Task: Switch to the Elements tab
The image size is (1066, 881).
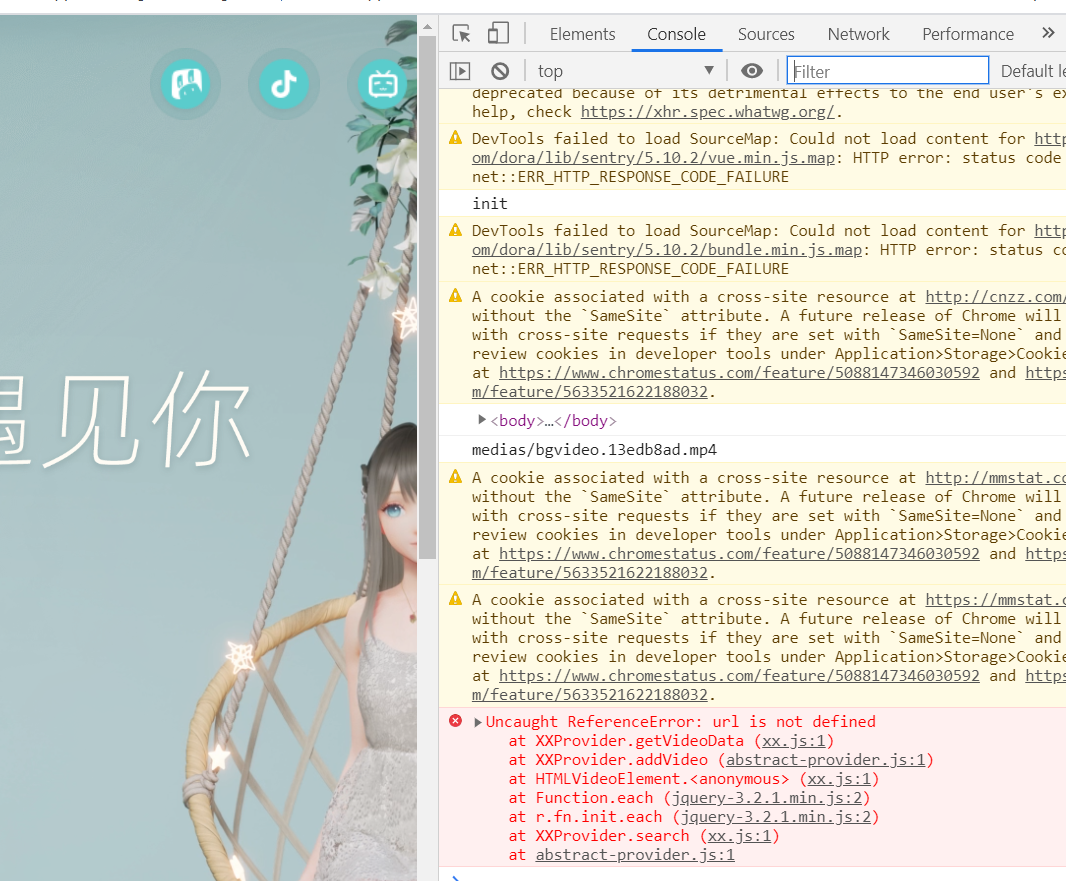Action: (x=582, y=34)
